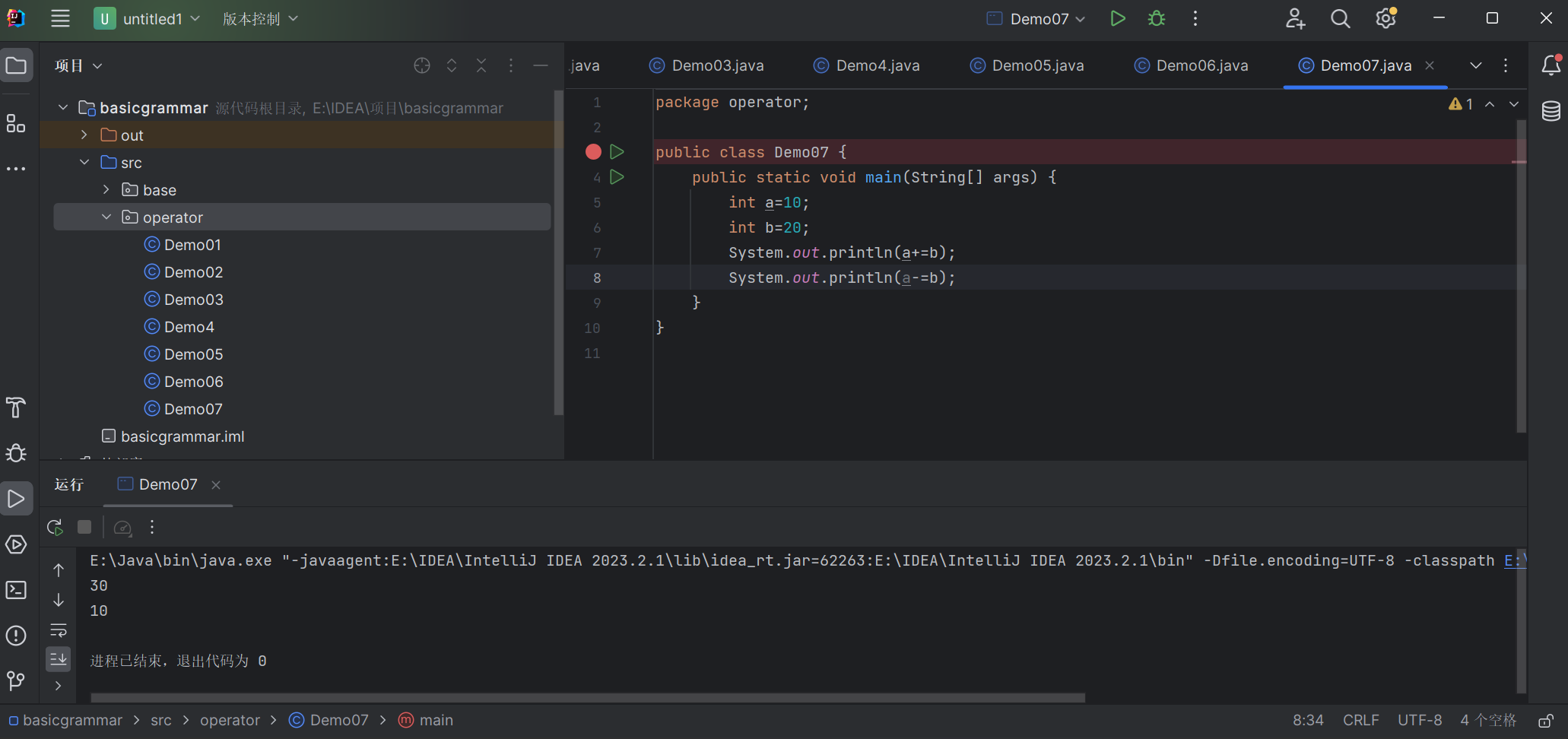
Task: Toggle scroll to end in Run console
Action: (x=59, y=658)
